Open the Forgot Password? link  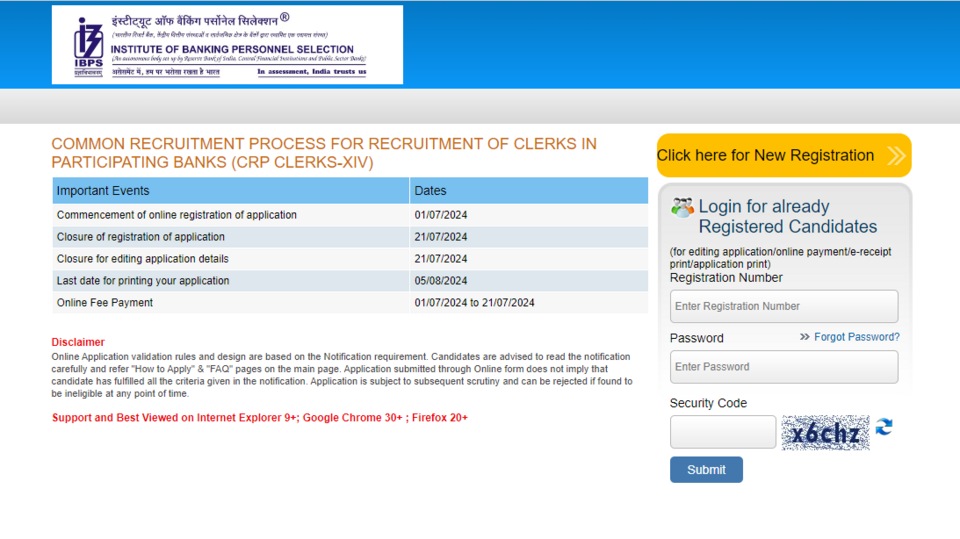[x=856, y=337]
